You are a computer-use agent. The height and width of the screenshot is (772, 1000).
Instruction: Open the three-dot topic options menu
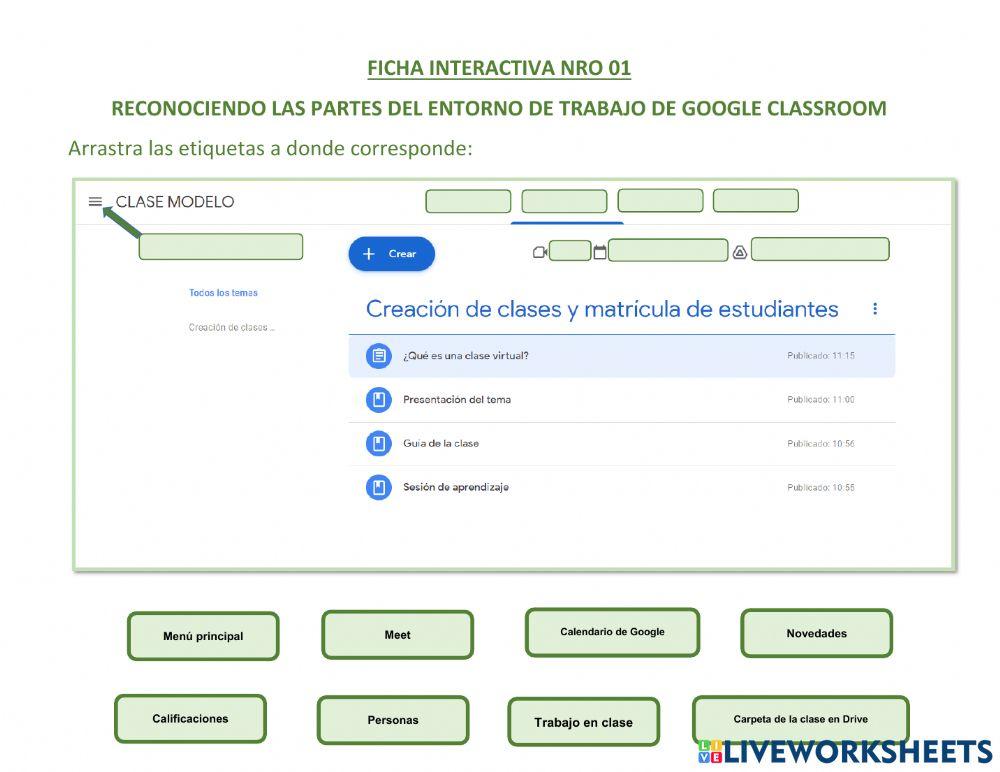(x=875, y=309)
